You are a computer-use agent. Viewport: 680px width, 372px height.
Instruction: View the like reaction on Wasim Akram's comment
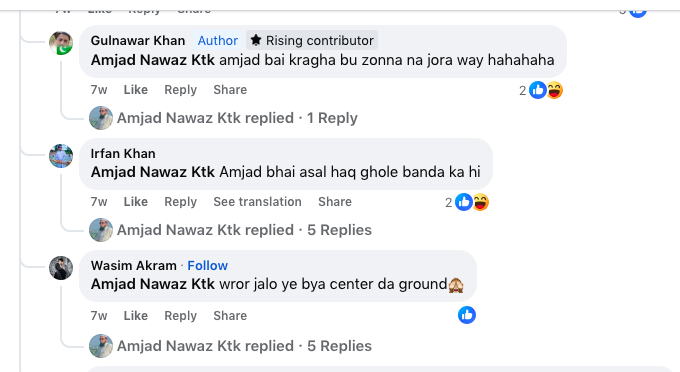coord(467,315)
